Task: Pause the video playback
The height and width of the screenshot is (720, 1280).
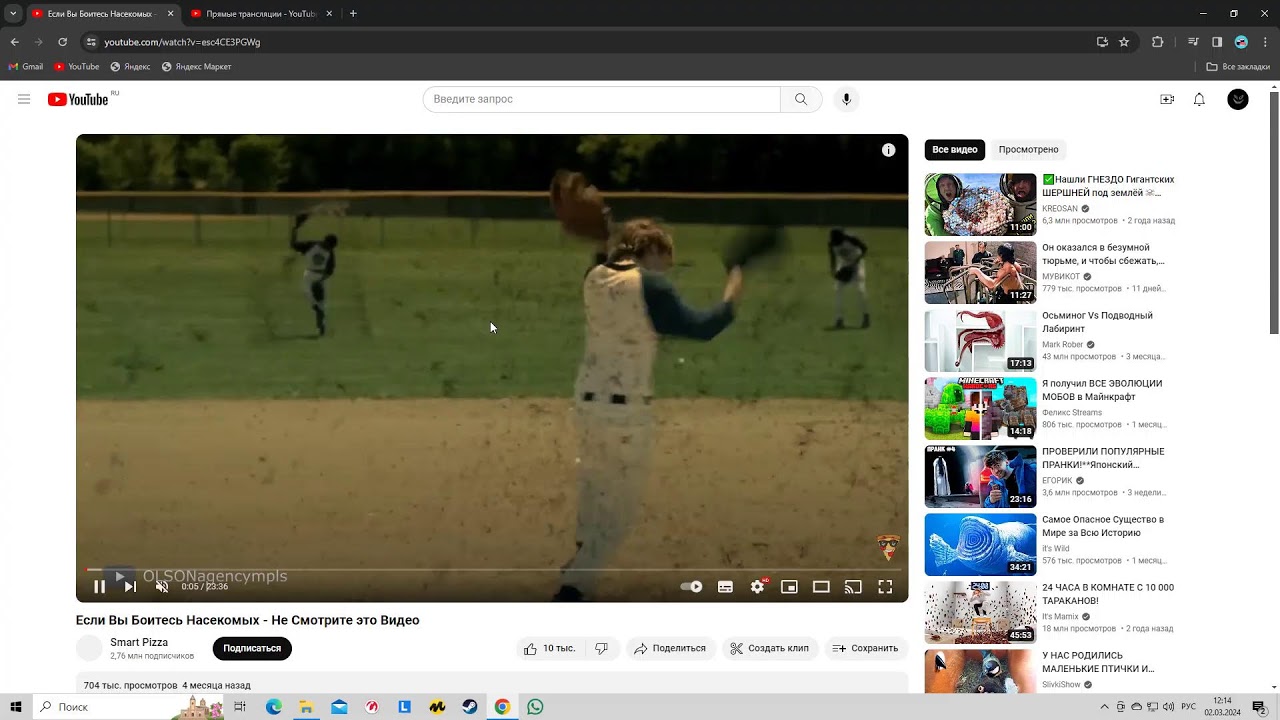Action: coord(99,587)
